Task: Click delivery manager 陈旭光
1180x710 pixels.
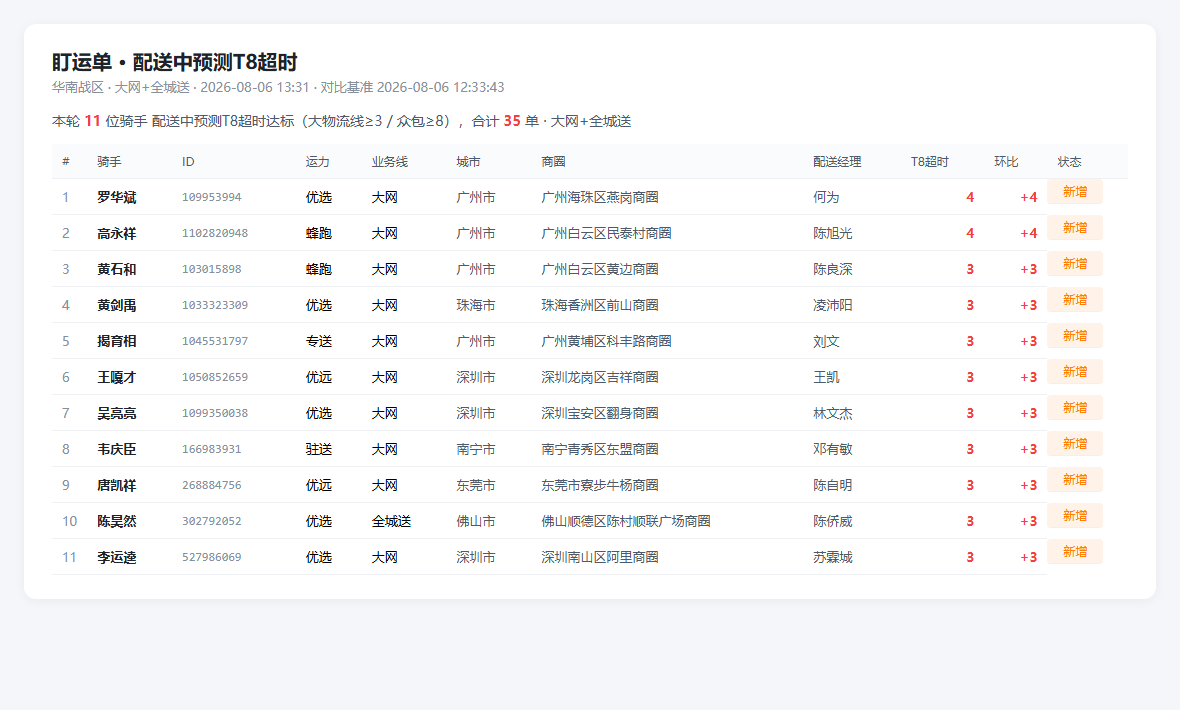Action: (833, 233)
